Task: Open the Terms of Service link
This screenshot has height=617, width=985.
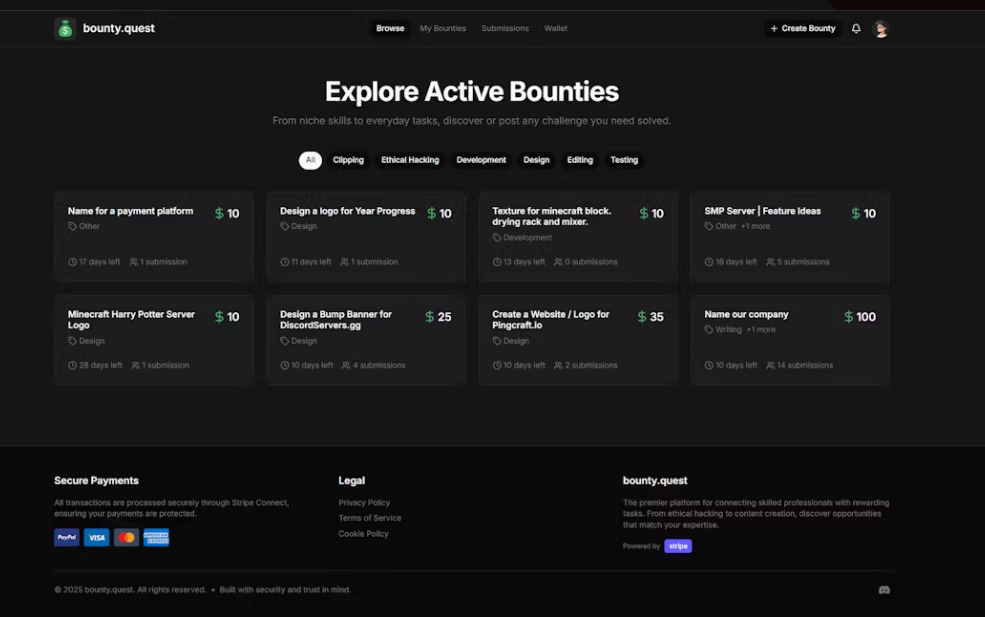Action: 370,518
